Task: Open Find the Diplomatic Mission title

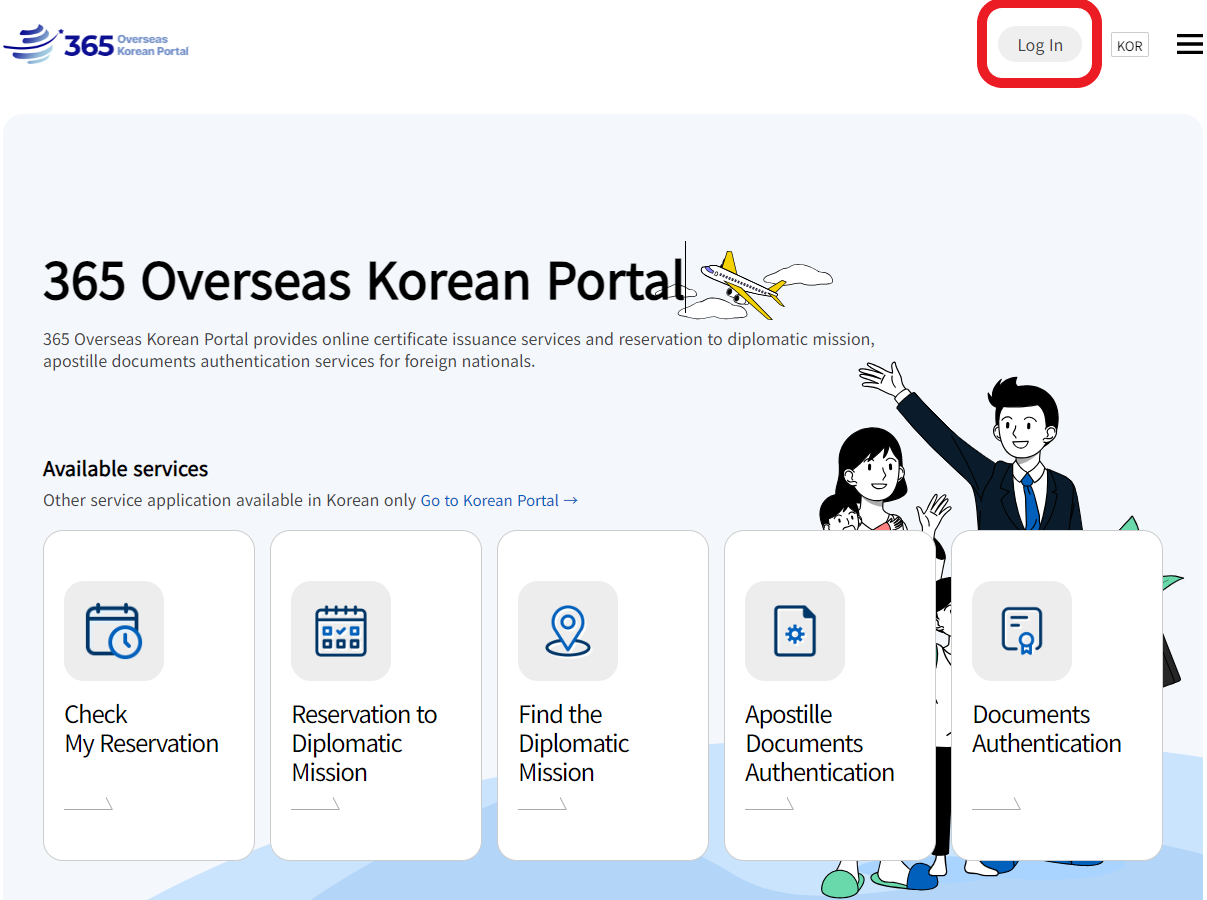Action: (573, 743)
